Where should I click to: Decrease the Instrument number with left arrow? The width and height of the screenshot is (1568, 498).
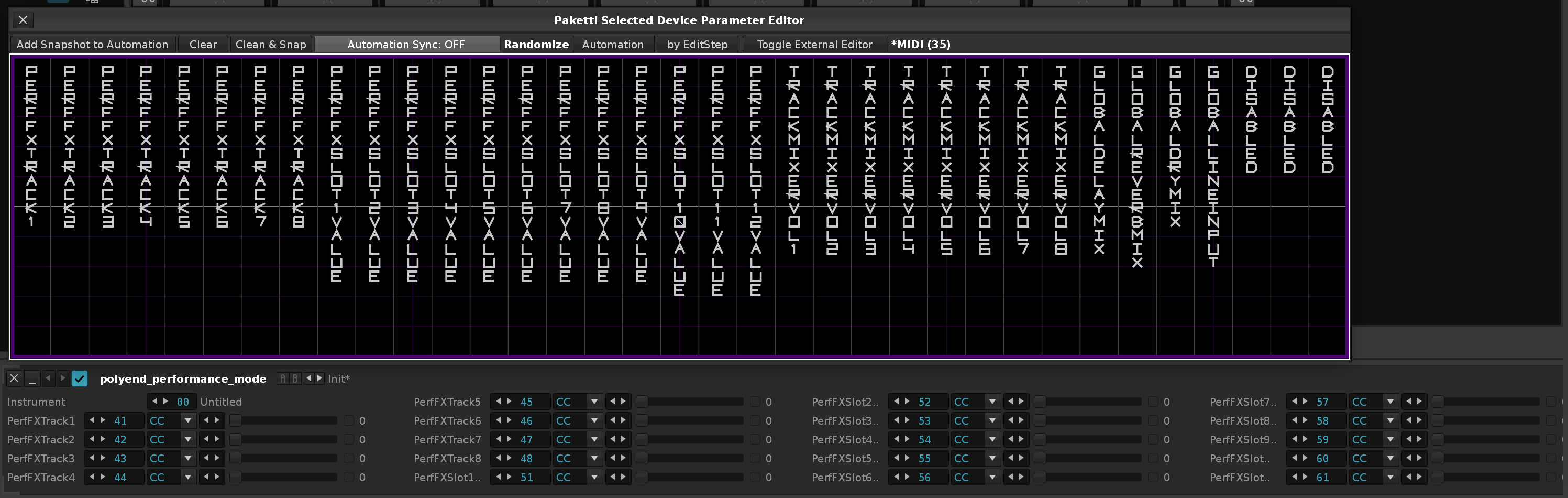[x=154, y=402]
